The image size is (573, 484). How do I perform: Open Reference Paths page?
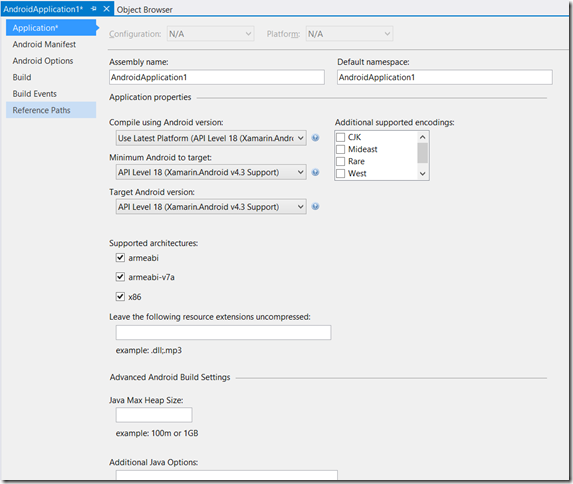pos(51,110)
